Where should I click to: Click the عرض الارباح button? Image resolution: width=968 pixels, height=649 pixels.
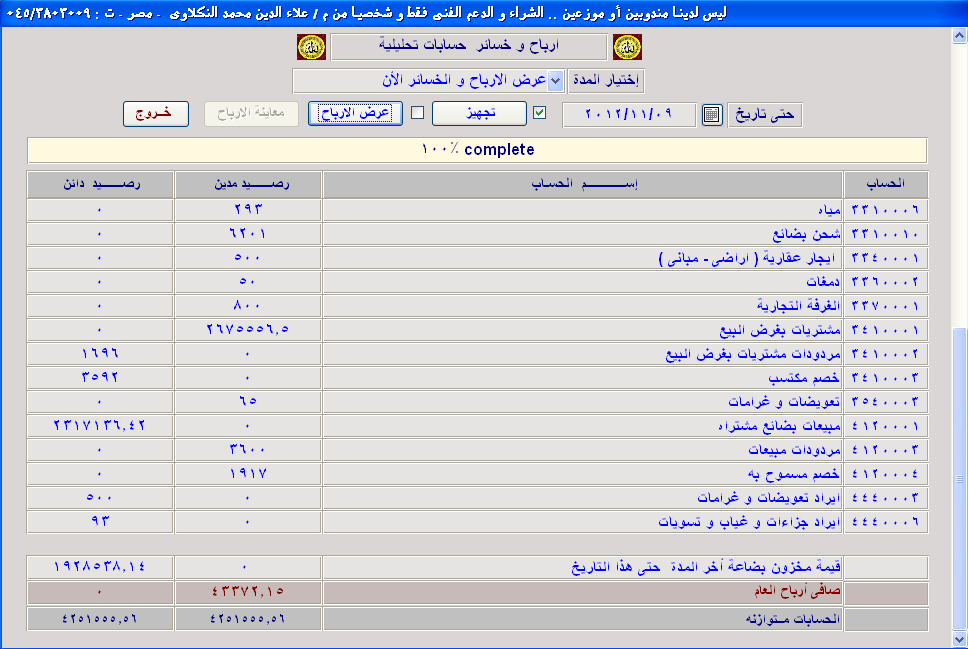tap(354, 113)
